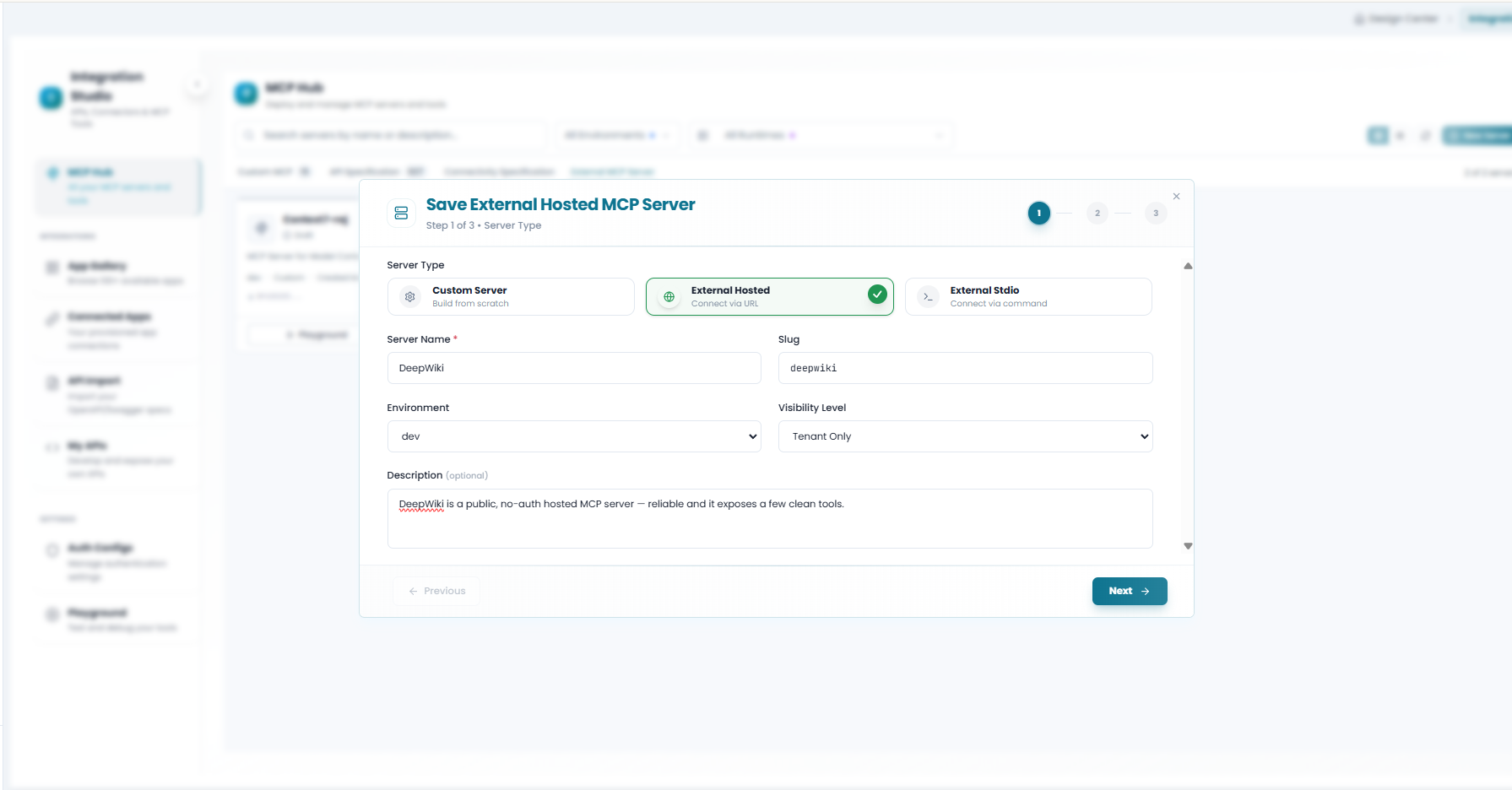Click the 'Description (optional)' label

point(437,475)
